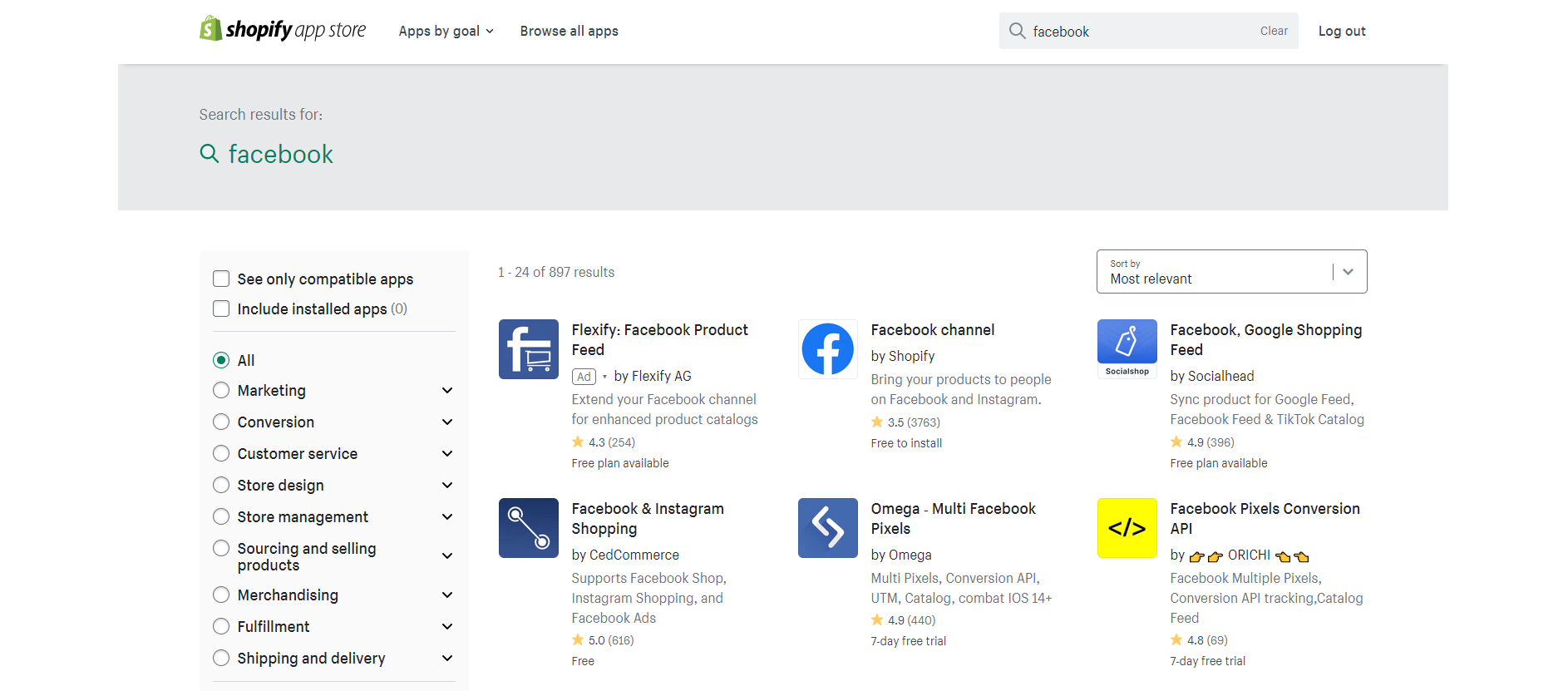Open the yellow Facebook Pixels Conversion API icon
Image resolution: width=1568 pixels, height=691 pixels.
[1127, 528]
